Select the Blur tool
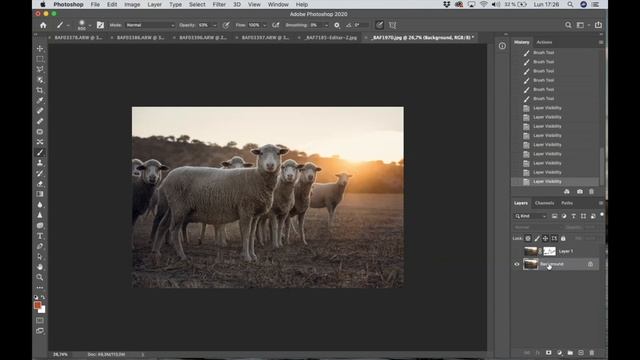 [40, 204]
